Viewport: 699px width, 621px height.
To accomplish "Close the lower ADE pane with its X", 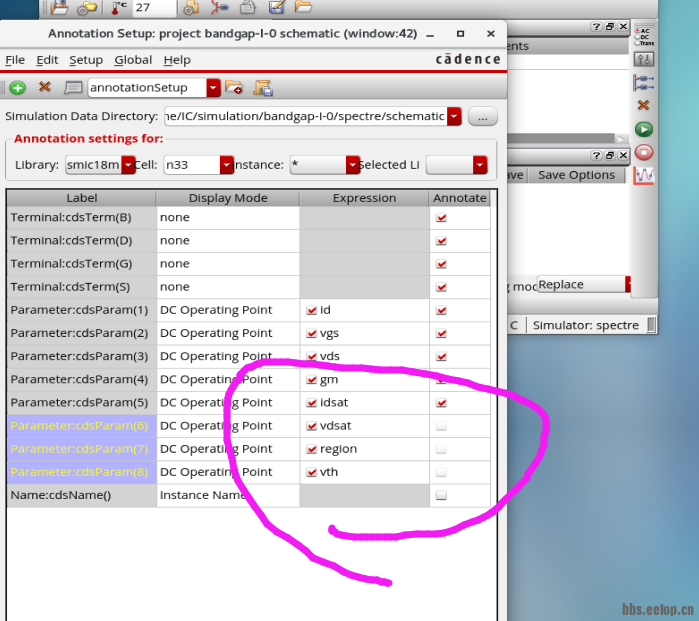I will tap(623, 156).
